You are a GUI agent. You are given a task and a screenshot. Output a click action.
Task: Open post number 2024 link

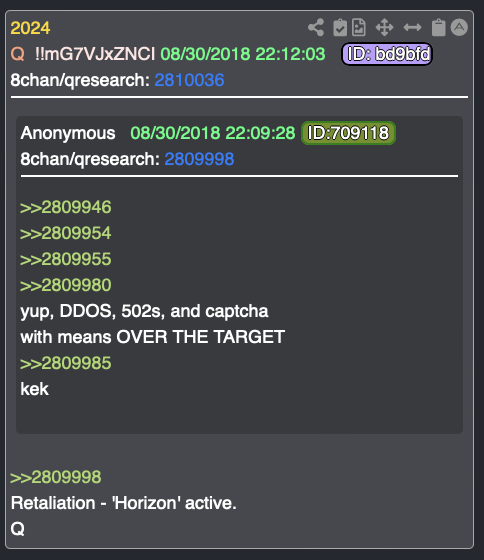tap(30, 28)
